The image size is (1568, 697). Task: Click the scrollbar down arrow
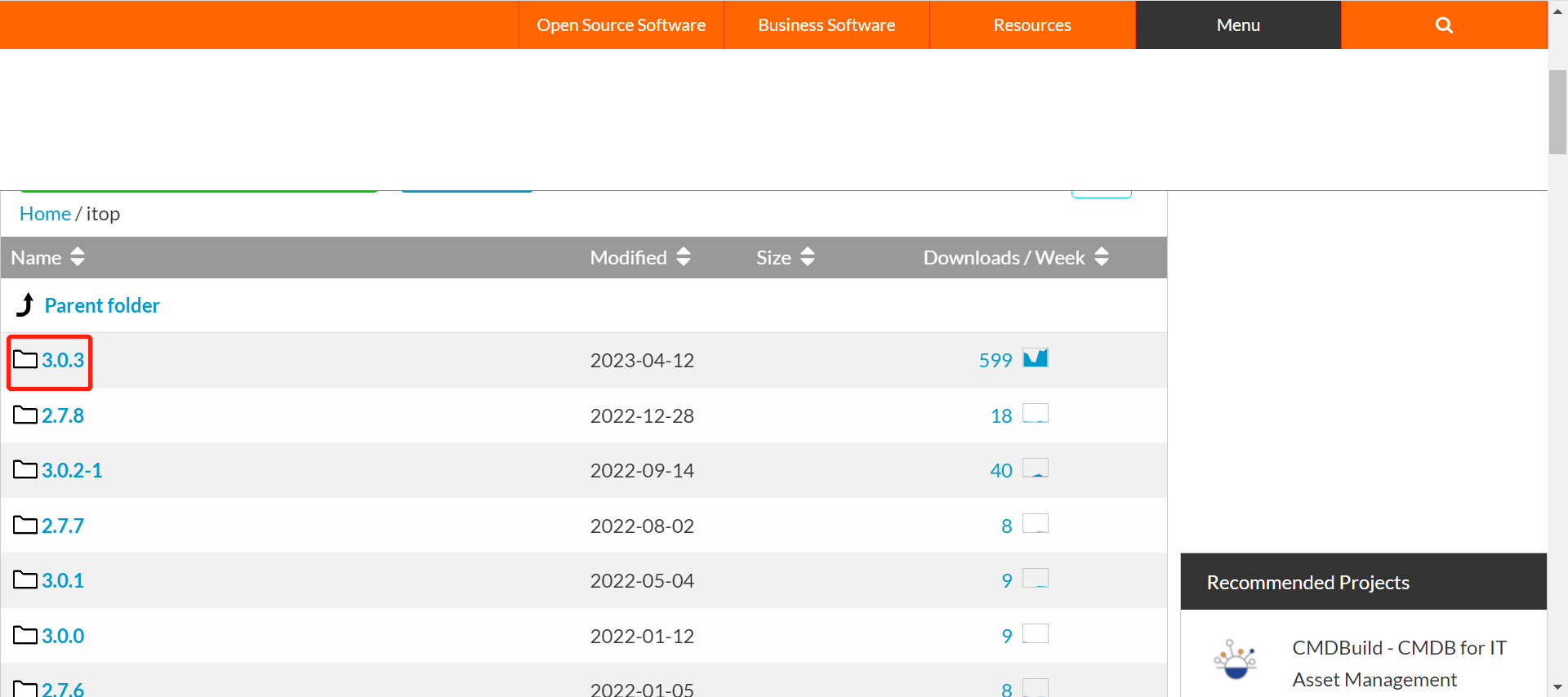coord(1557,687)
